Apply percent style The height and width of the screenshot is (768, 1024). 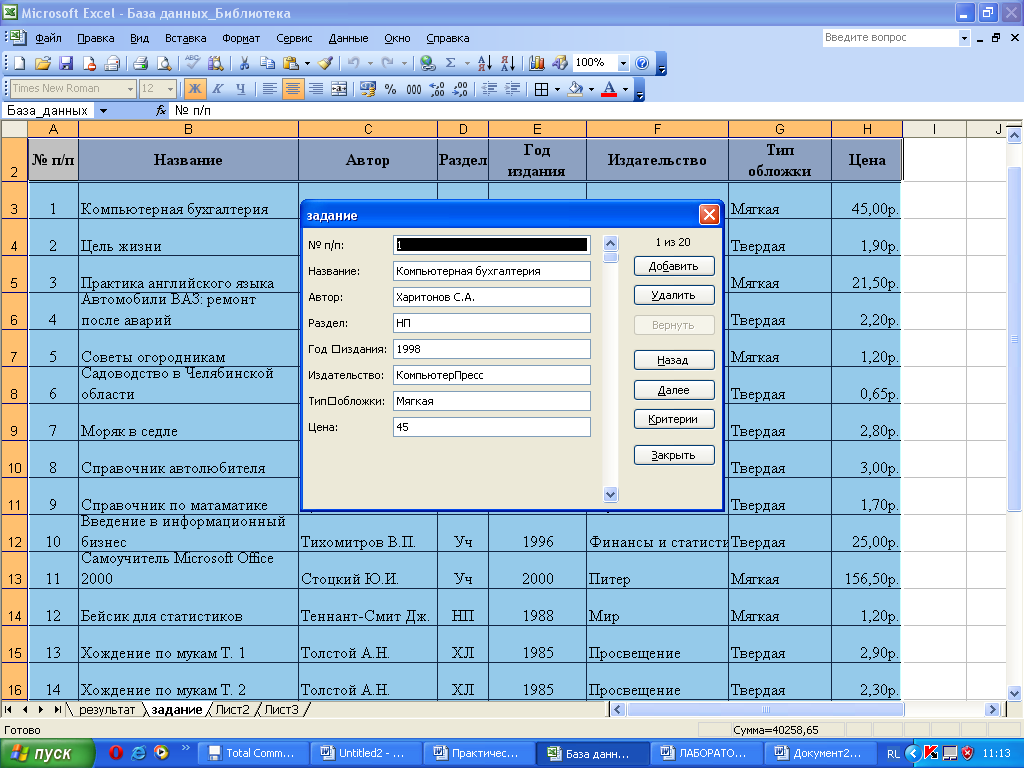tap(391, 89)
